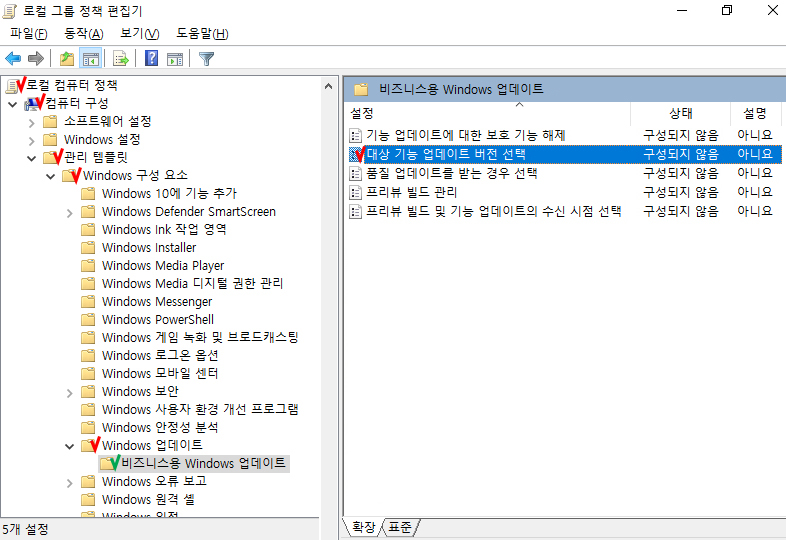Click the Filter funnel toolbar icon
The image size is (786, 540).
point(207,59)
